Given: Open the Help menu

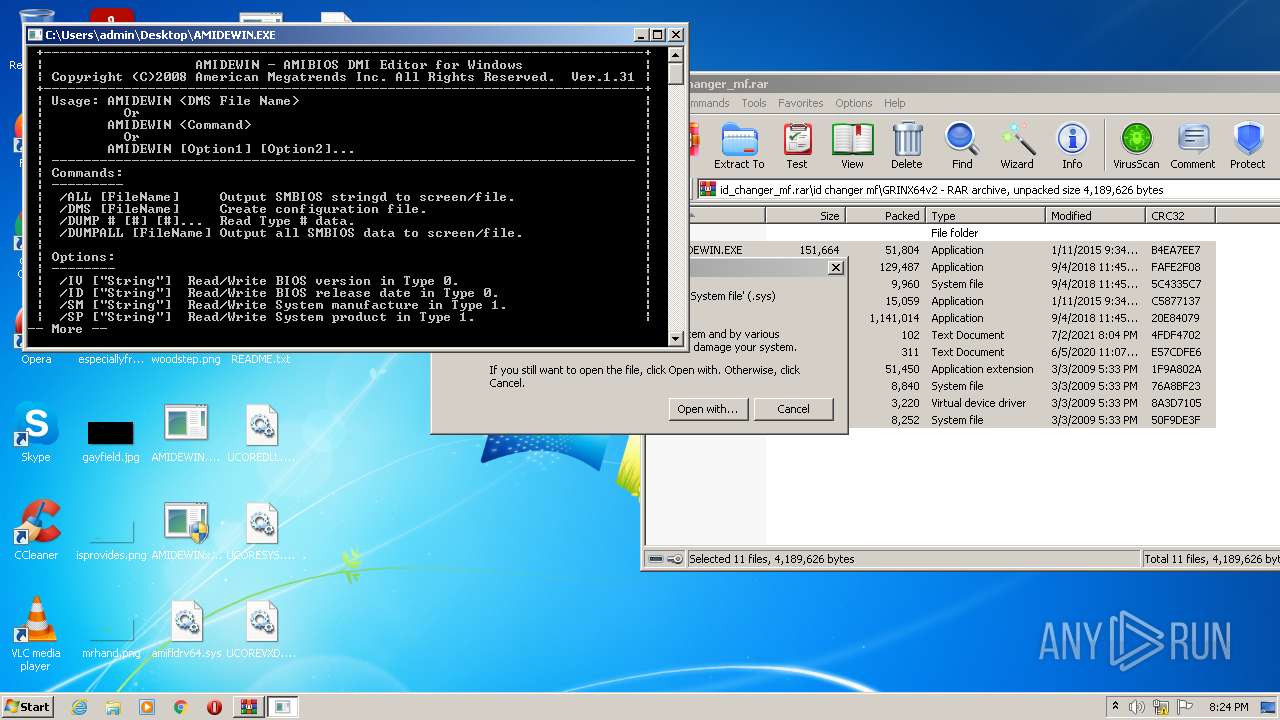Looking at the screenshot, I should (894, 103).
